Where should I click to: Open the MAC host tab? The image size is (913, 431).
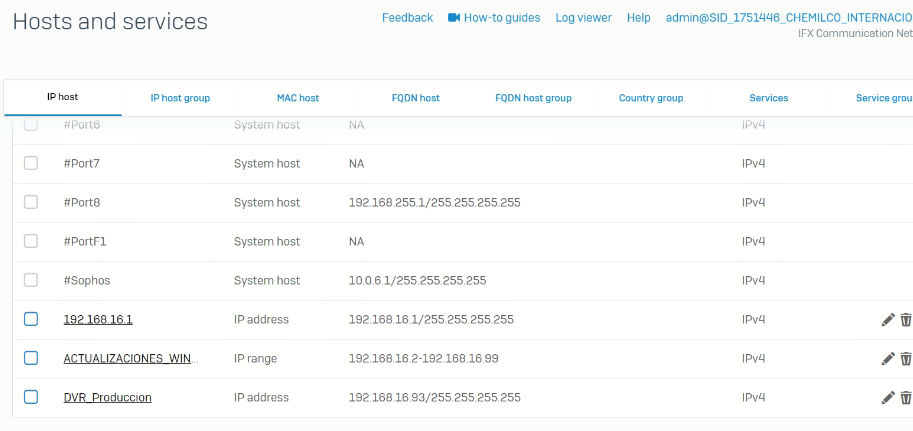[298, 98]
